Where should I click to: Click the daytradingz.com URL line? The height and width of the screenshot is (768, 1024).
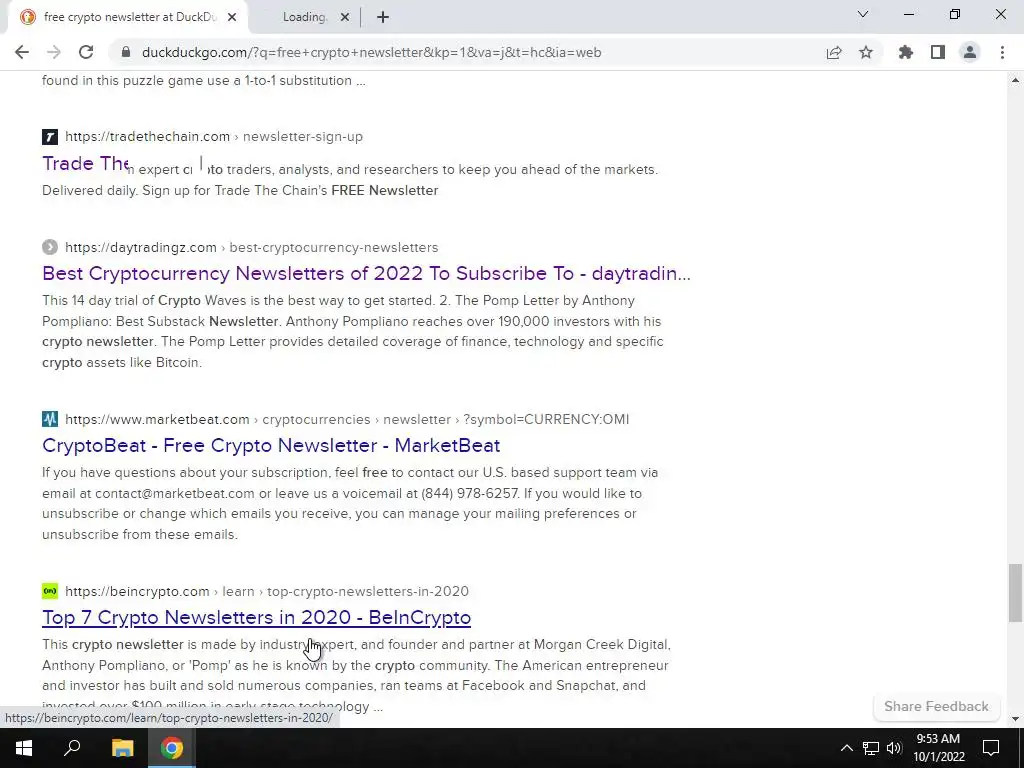pyautogui.click(x=251, y=248)
